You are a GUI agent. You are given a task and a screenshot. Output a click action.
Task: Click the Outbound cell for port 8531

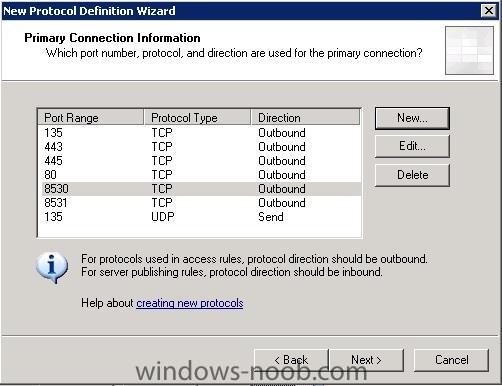(x=282, y=203)
